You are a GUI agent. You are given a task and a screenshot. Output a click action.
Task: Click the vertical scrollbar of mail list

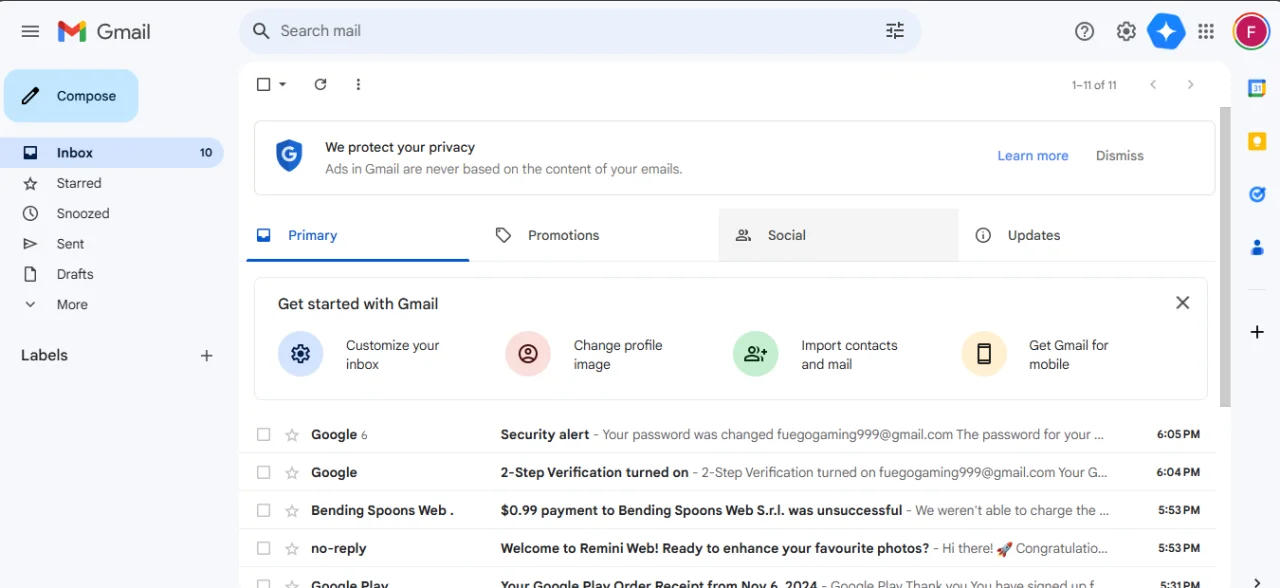(x=1225, y=255)
